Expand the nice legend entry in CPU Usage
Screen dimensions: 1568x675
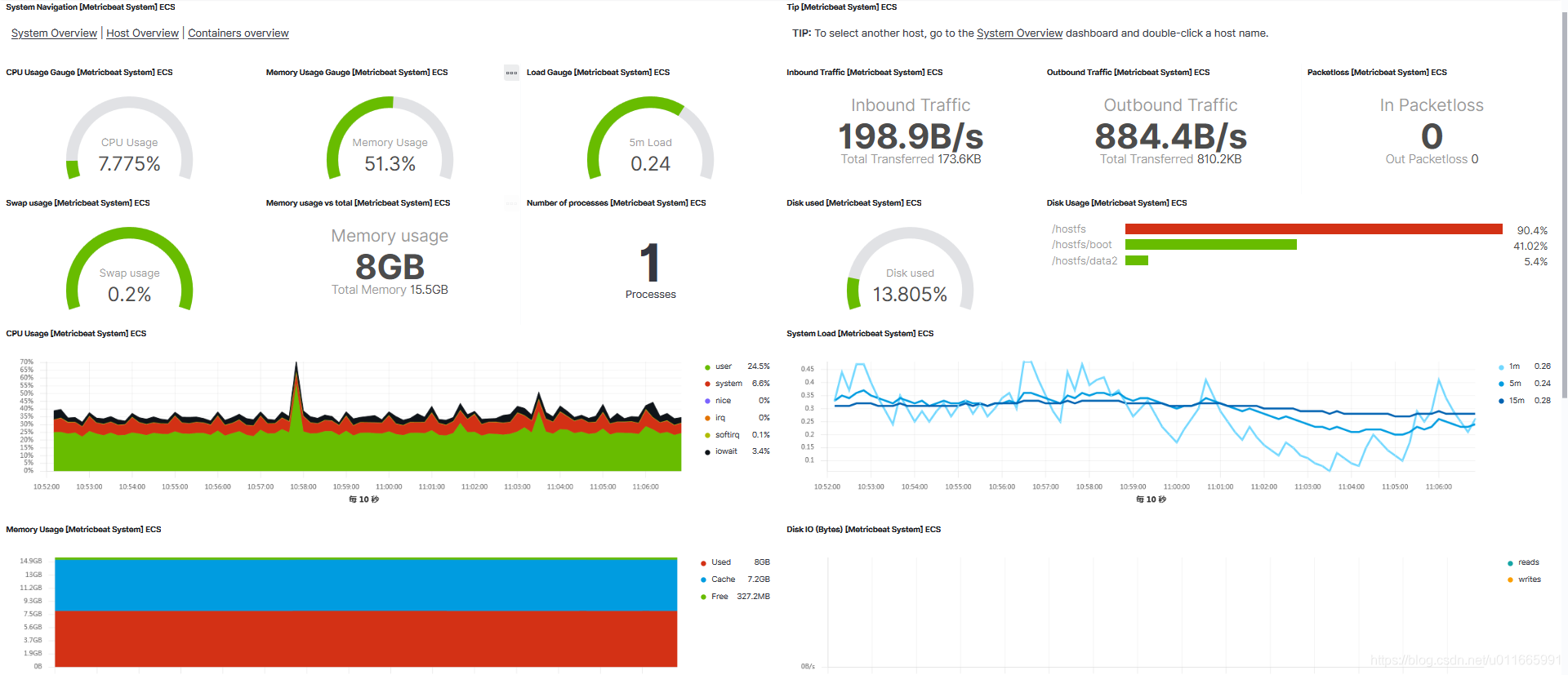[723, 401]
